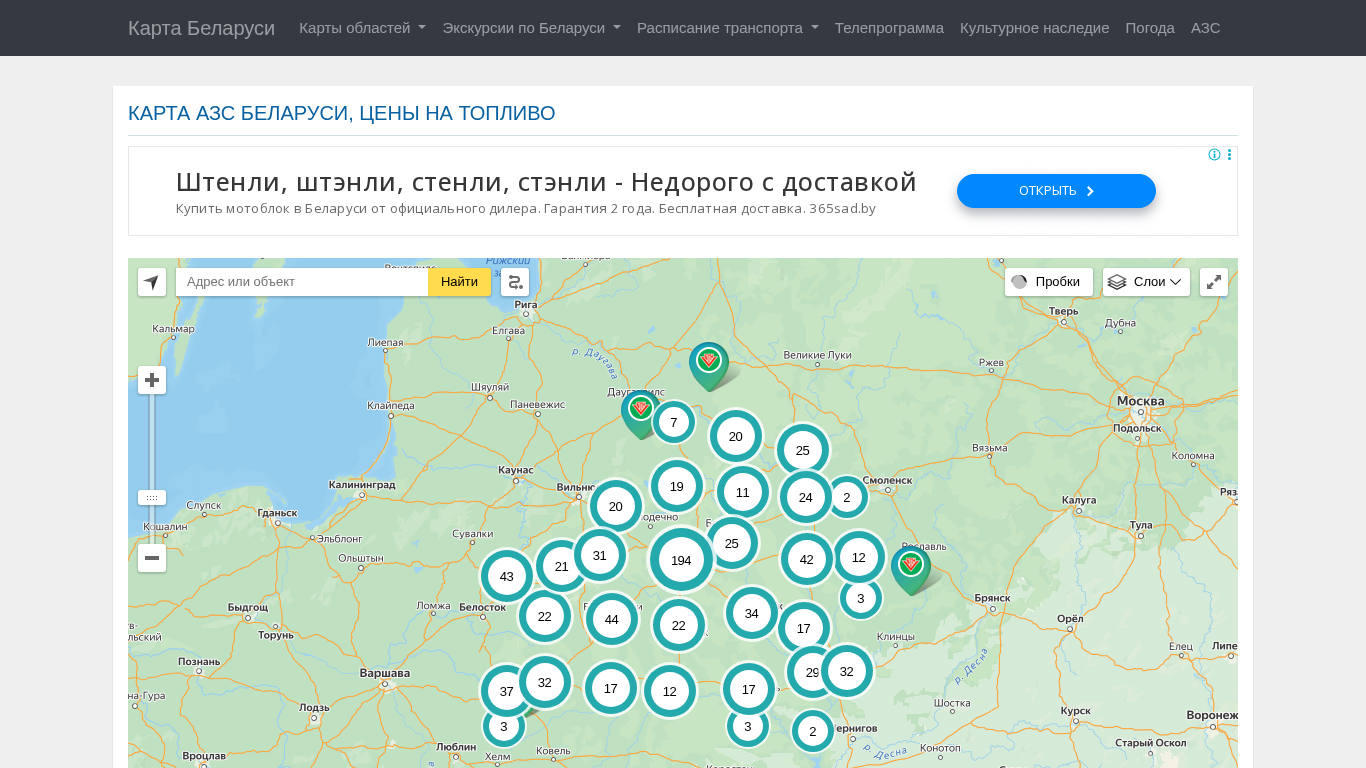Image resolution: width=1366 pixels, height=768 pixels.
Task: Expand the Экскурсии по Беларуси menu
Action: (531, 28)
